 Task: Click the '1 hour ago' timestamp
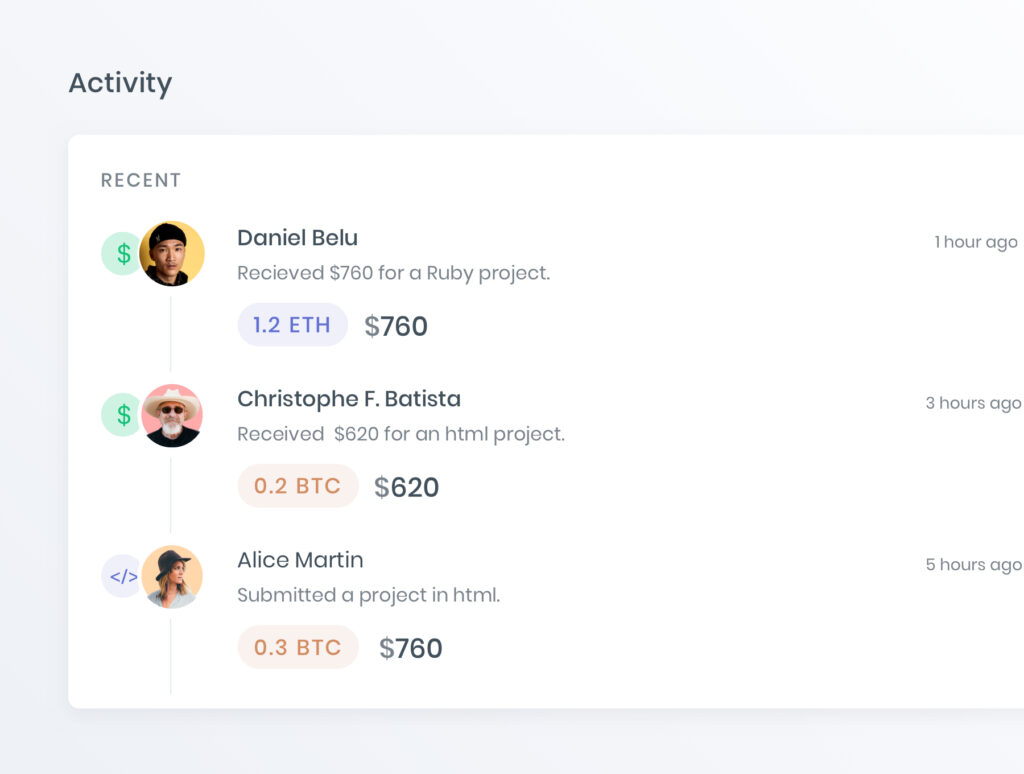coord(975,242)
